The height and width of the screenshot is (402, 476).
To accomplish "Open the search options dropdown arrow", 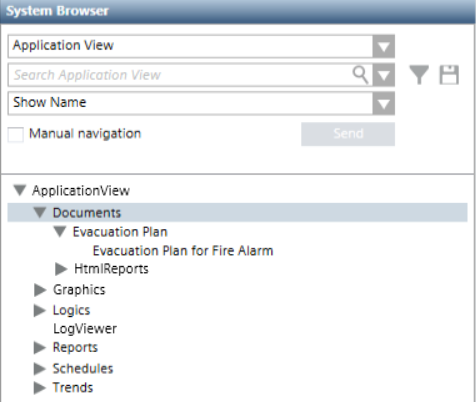I will pyautogui.click(x=384, y=75).
